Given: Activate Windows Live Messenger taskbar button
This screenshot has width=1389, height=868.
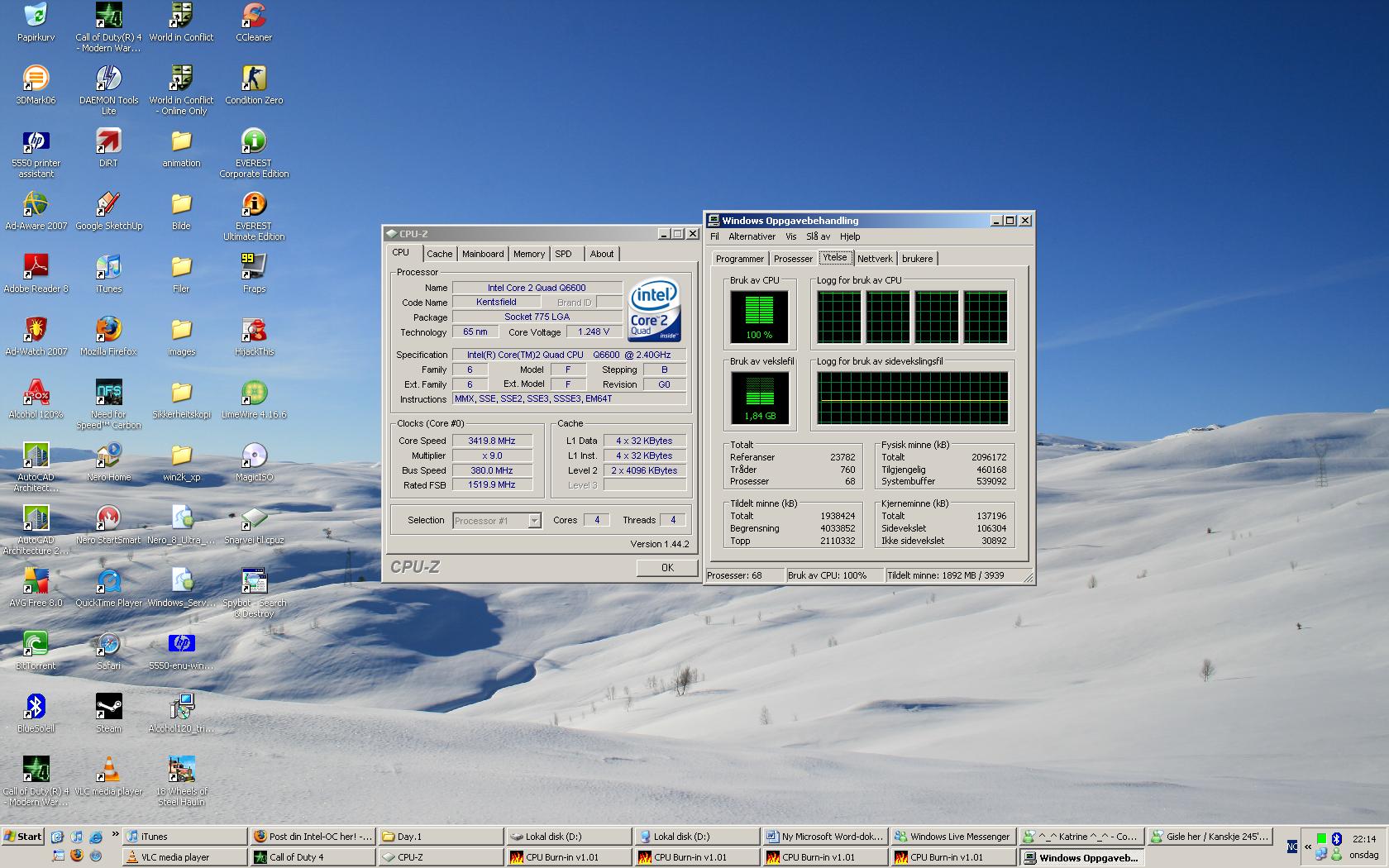Looking at the screenshot, I should (952, 837).
